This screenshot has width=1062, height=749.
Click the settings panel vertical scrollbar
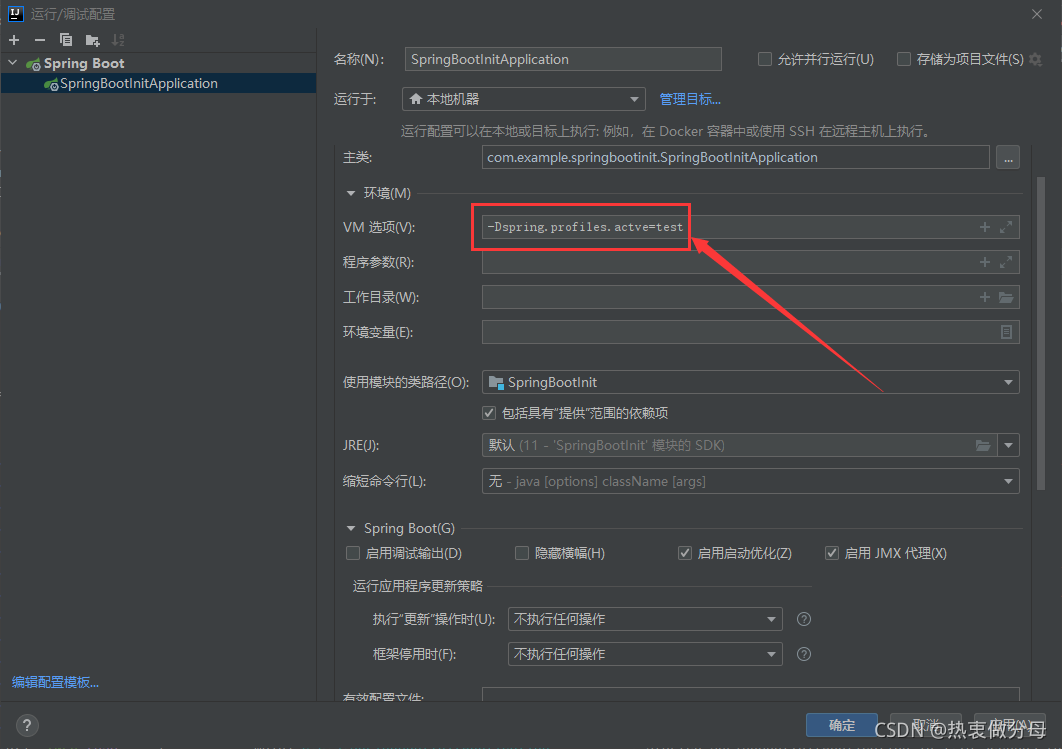point(1041,333)
